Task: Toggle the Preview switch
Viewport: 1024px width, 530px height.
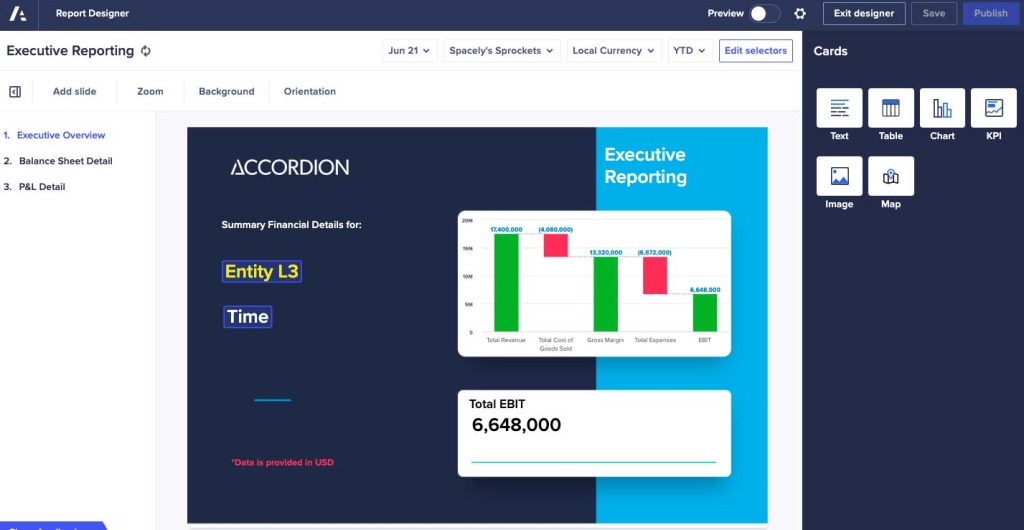Action: click(764, 14)
